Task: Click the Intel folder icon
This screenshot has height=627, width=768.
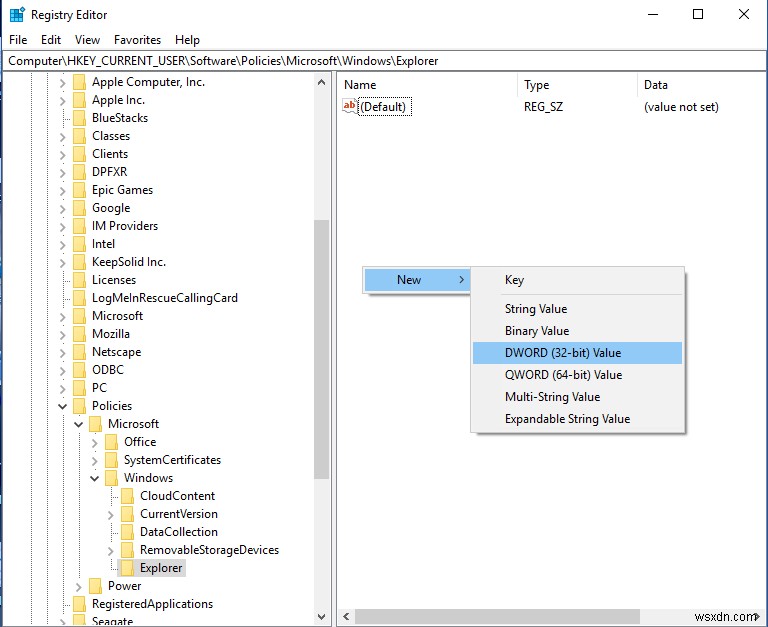Action: coord(79,244)
